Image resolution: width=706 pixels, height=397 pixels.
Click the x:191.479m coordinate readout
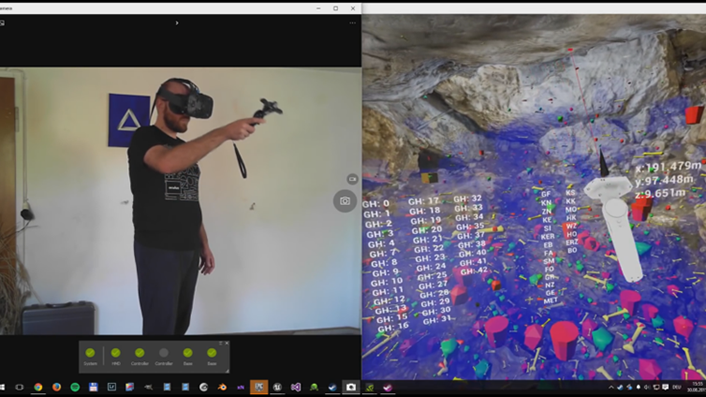tap(668, 167)
